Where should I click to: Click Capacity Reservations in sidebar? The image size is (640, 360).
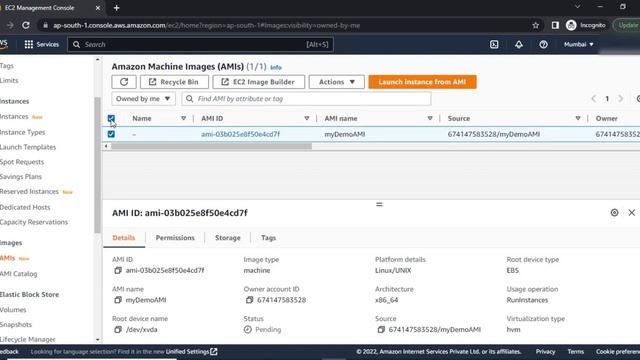click(34, 222)
